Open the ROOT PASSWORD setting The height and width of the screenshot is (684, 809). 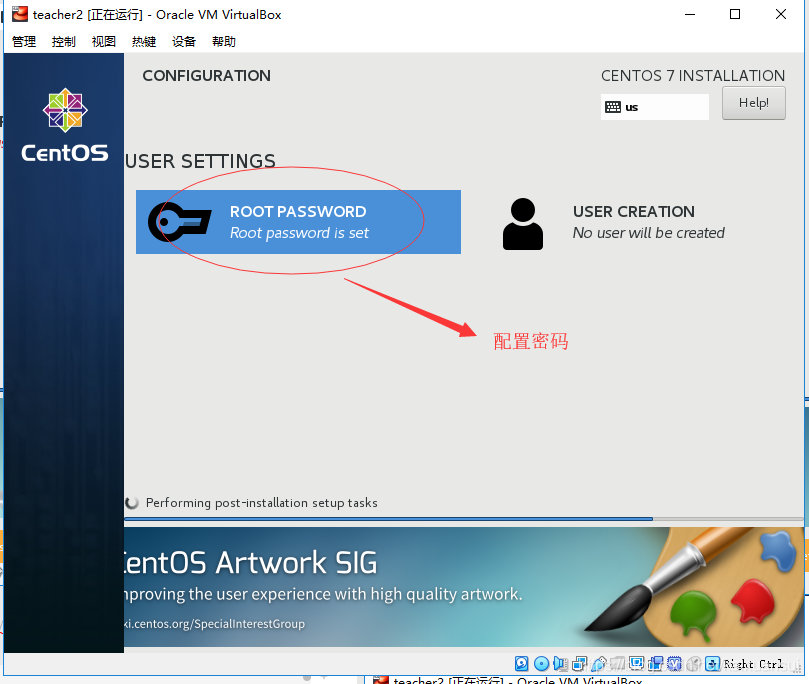298,222
